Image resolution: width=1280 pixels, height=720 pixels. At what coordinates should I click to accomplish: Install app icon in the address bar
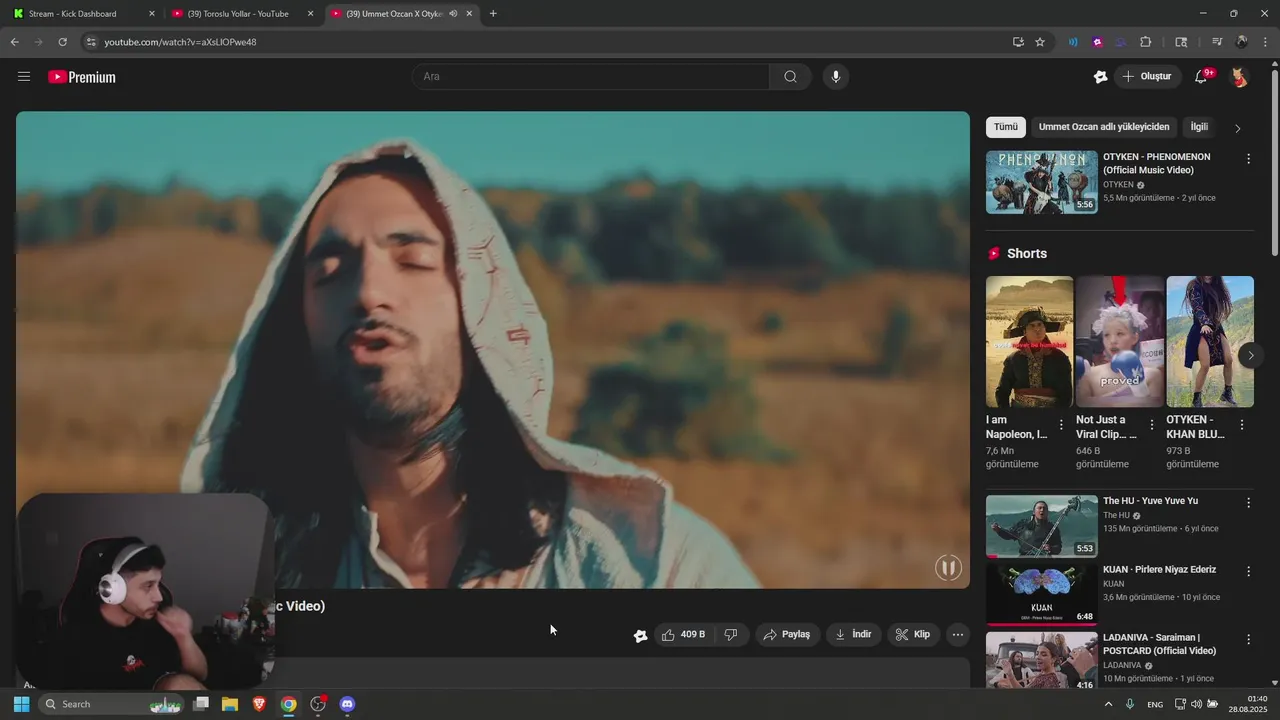[1018, 42]
